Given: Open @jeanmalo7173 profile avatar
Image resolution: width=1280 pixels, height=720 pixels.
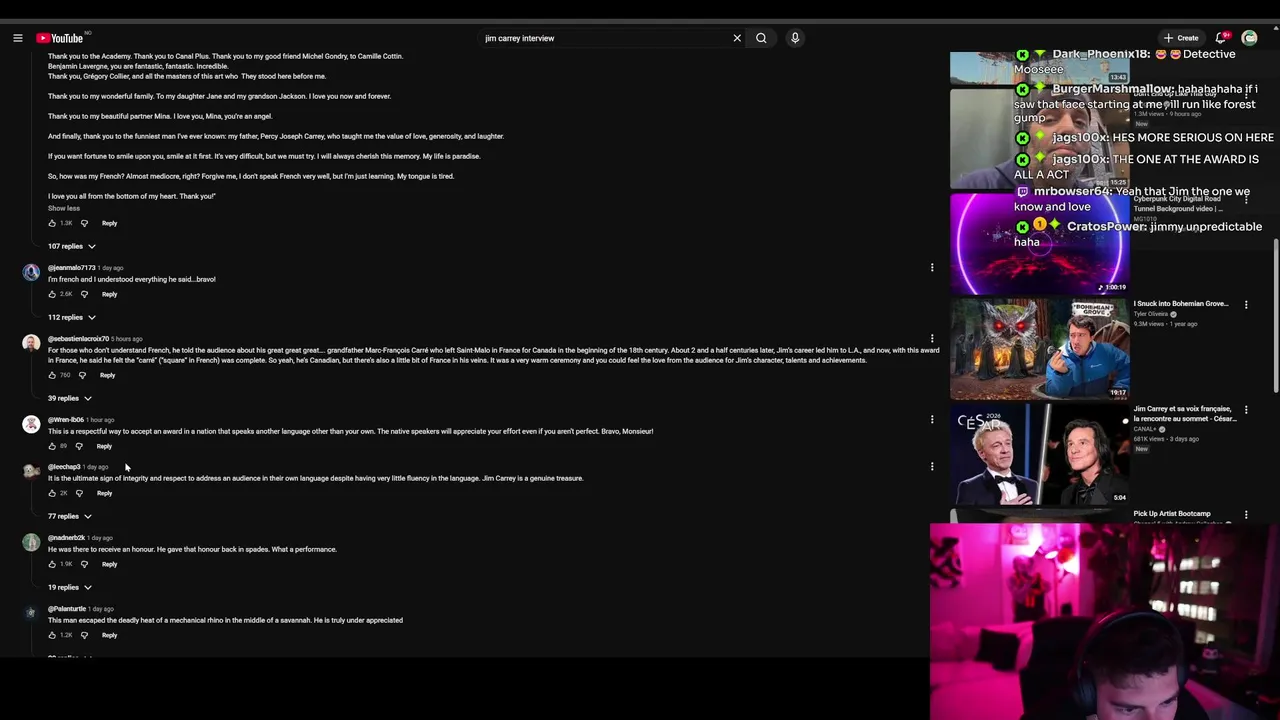Looking at the screenshot, I should pyautogui.click(x=31, y=272).
